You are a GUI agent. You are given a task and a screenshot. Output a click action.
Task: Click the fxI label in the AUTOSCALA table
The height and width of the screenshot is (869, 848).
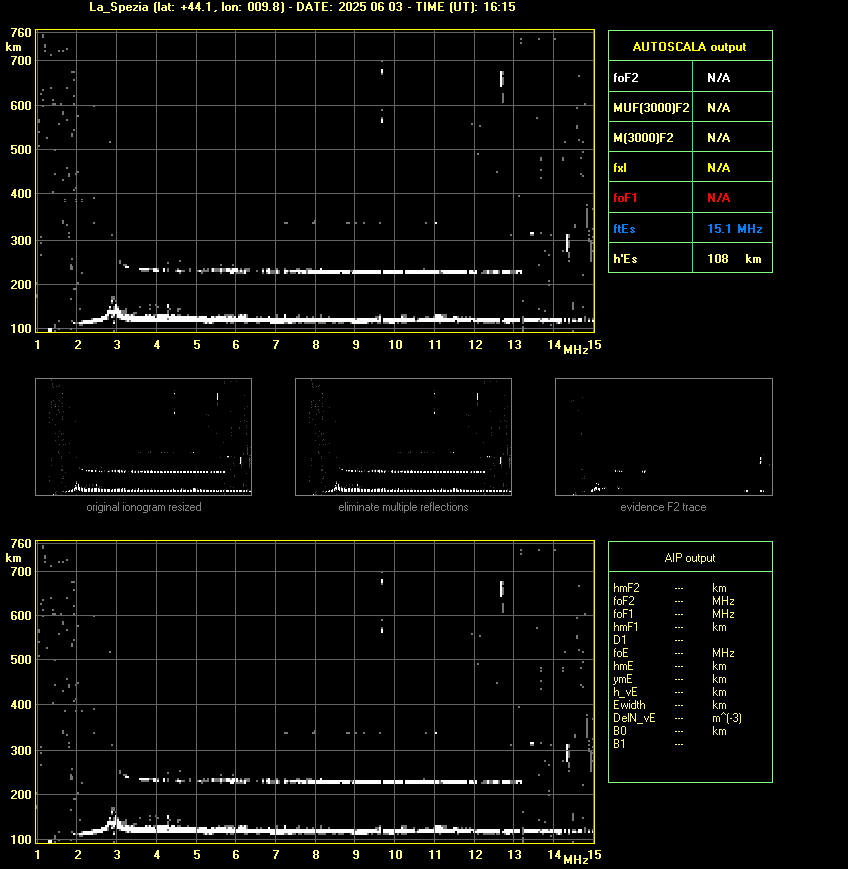[620, 167]
